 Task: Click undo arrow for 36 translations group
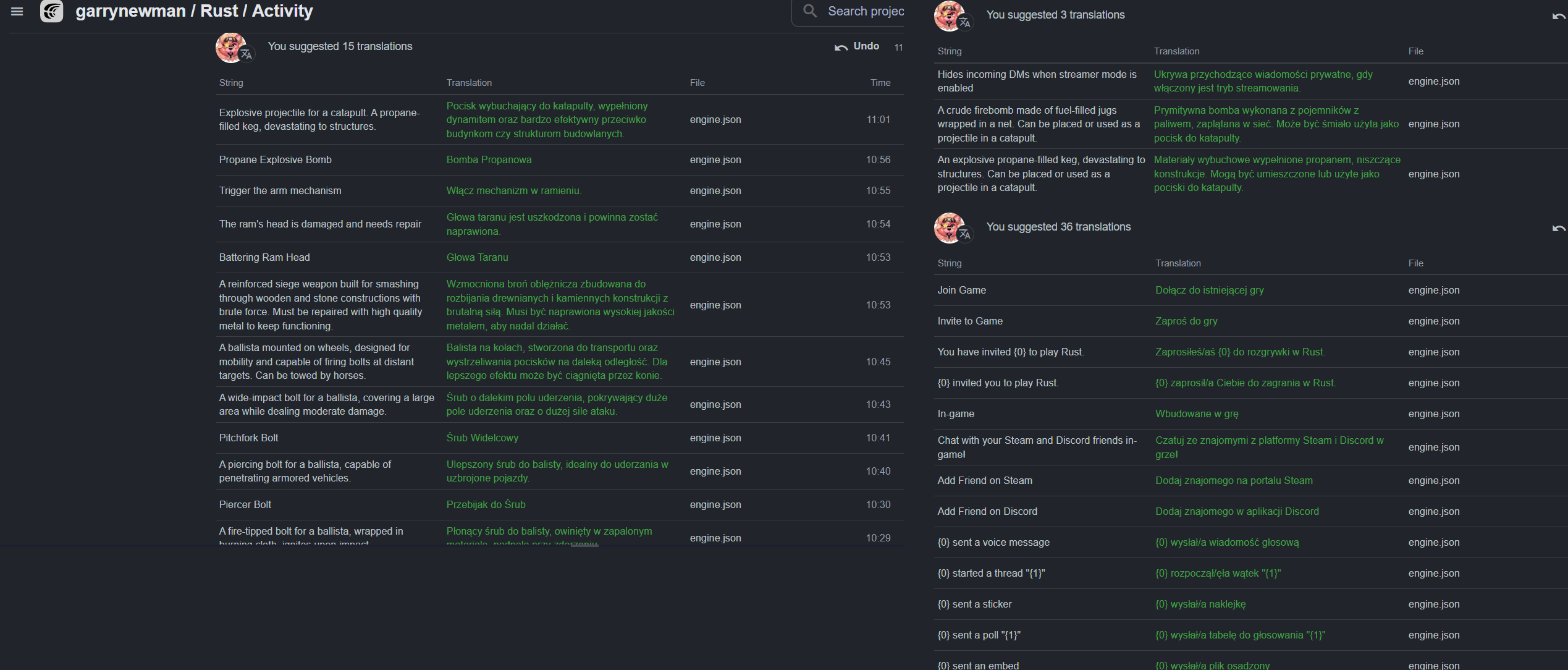1559,228
